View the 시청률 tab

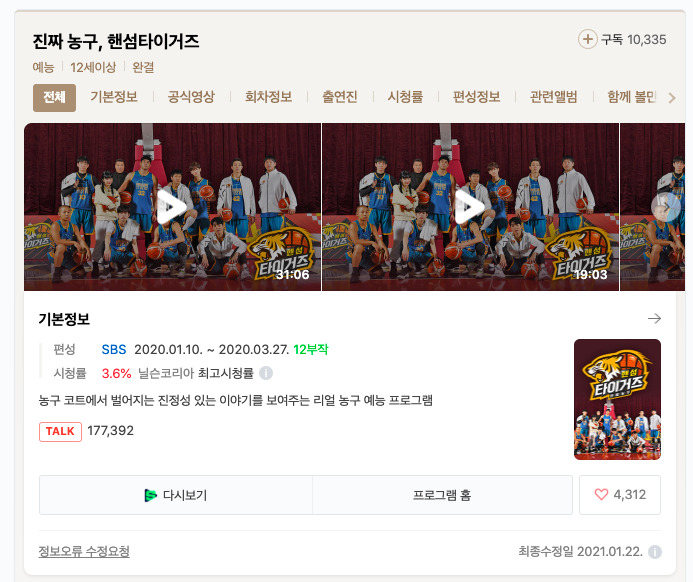[x=405, y=97]
